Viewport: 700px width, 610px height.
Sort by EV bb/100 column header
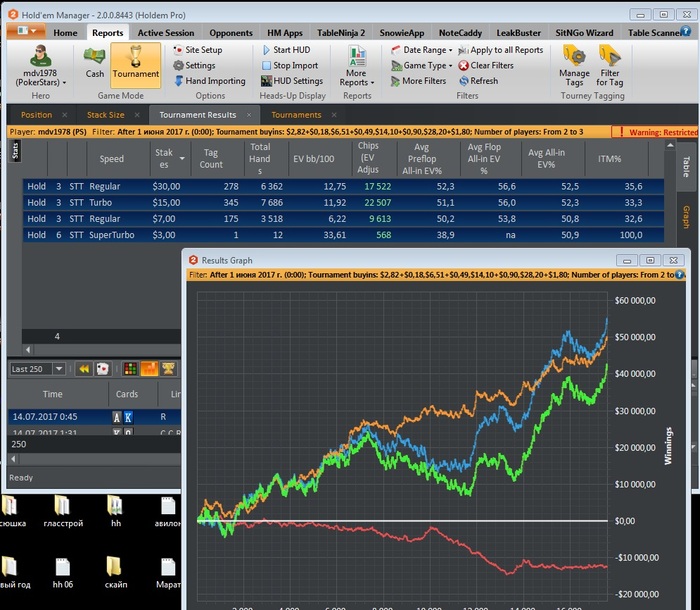[x=313, y=159]
